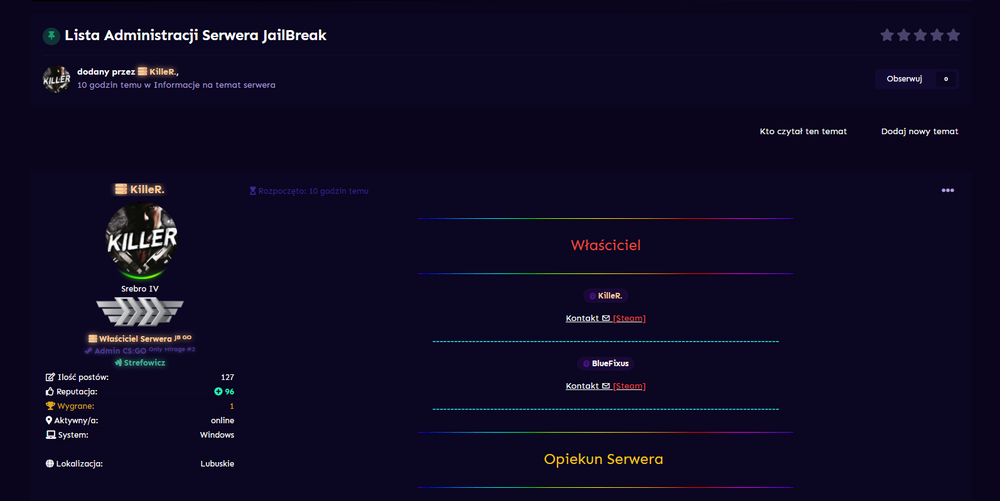Open Kontakt link under BlueFixus

tap(582, 386)
